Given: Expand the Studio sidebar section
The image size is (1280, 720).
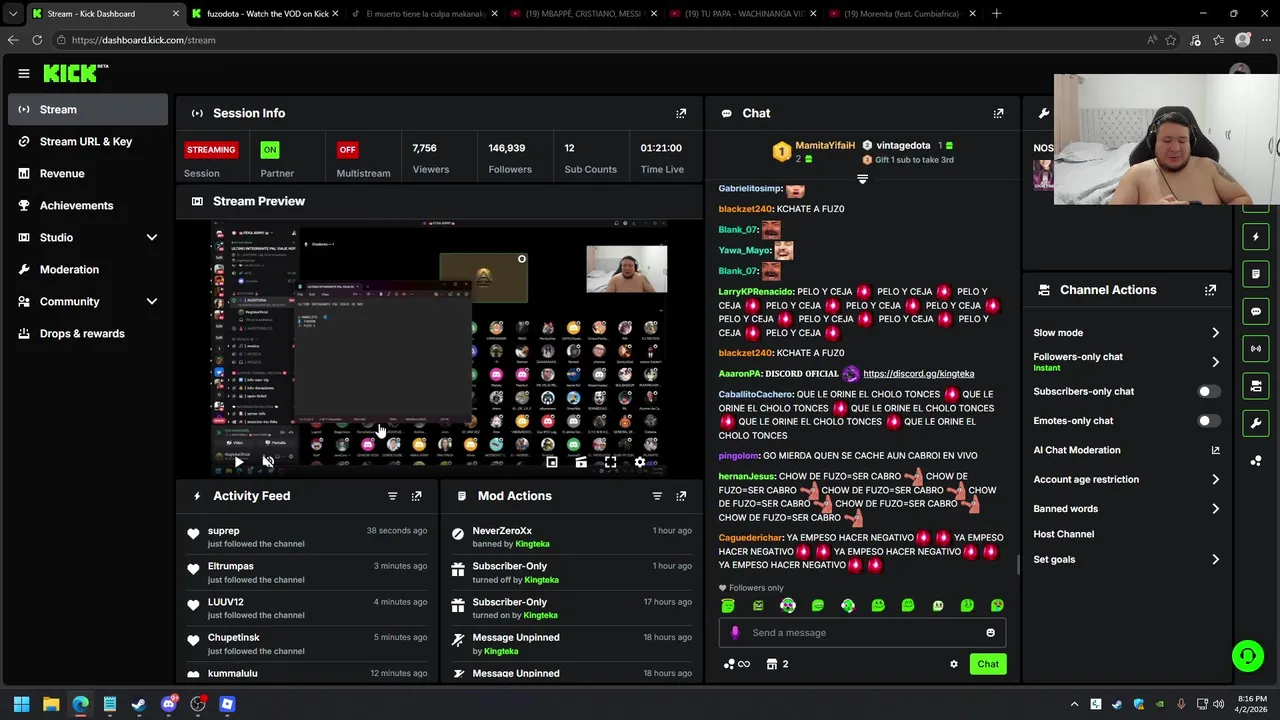Looking at the screenshot, I should [x=152, y=237].
